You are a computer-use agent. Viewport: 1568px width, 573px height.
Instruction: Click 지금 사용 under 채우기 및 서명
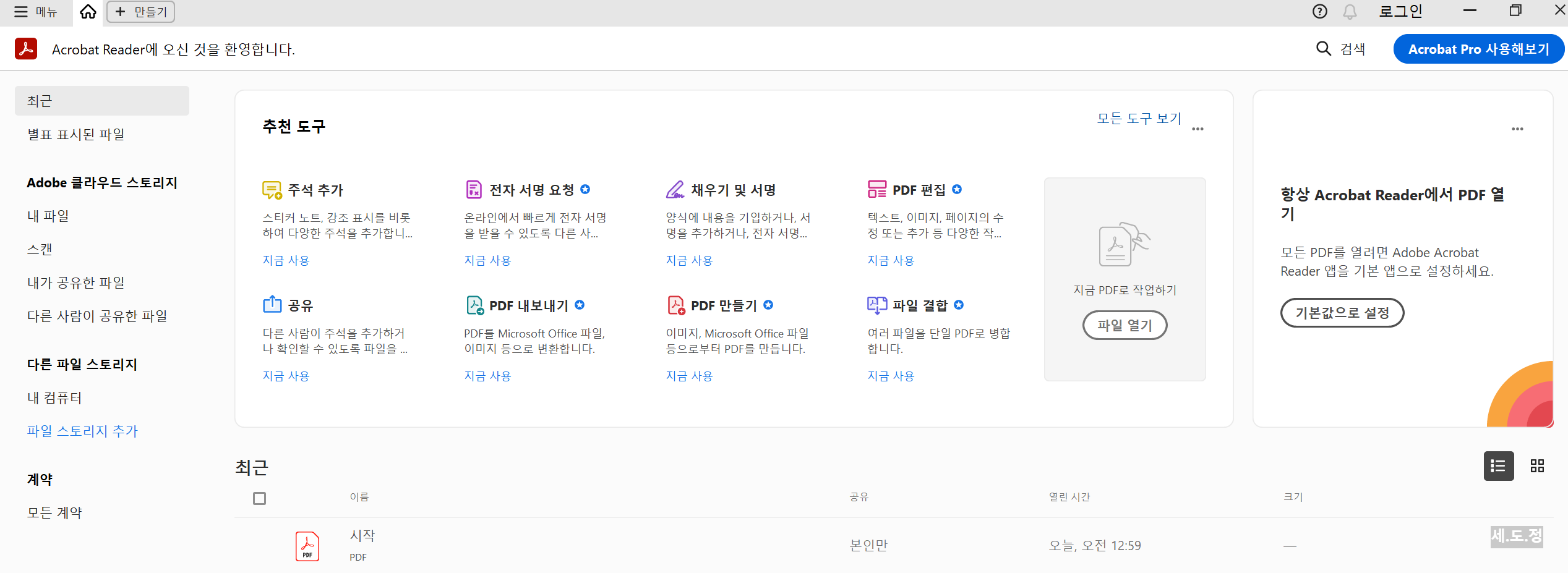(x=689, y=260)
